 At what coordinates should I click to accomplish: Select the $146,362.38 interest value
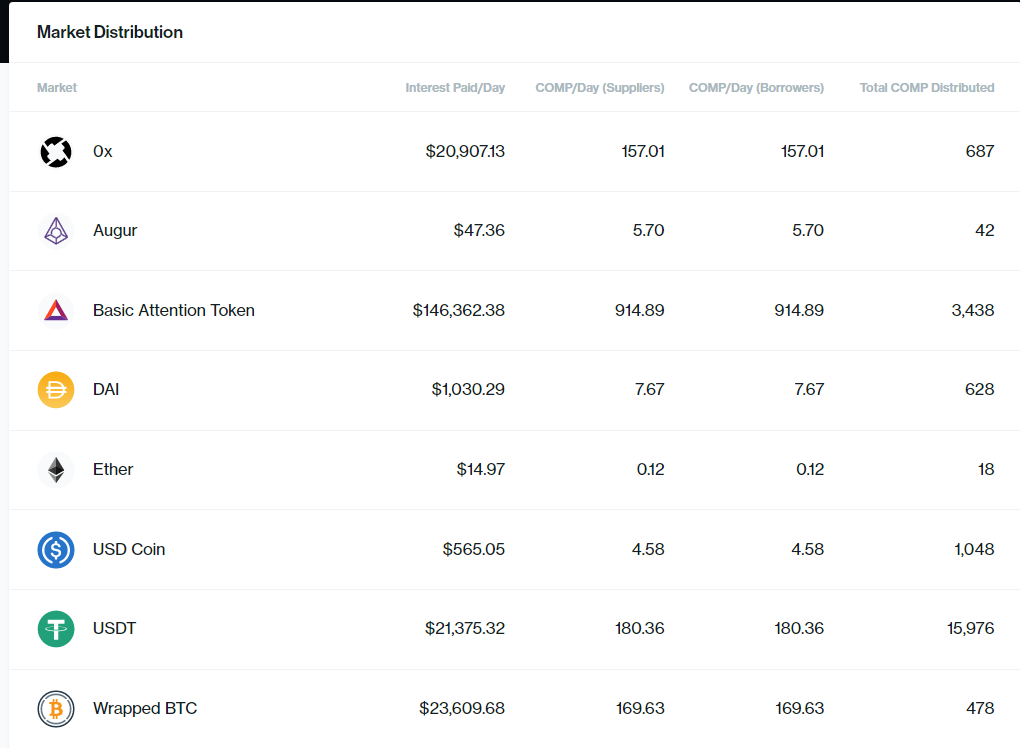(x=459, y=310)
